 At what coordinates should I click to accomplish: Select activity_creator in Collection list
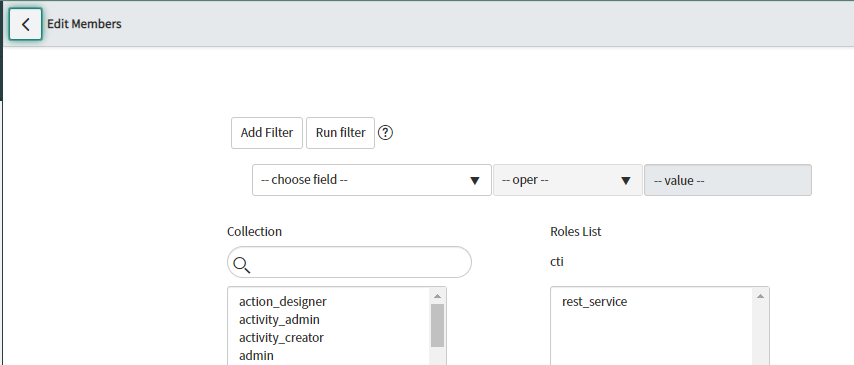tap(281, 337)
